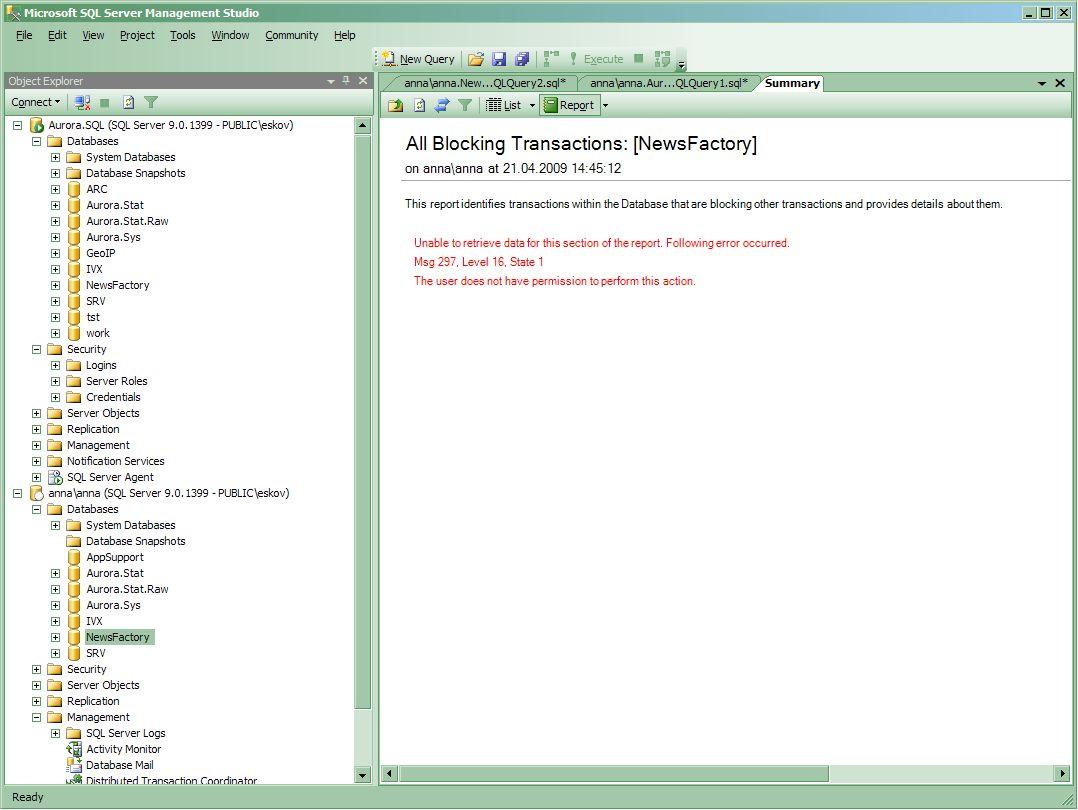This screenshot has width=1078, height=810.
Task: Save the current query with the floppy icon
Action: pos(499,59)
